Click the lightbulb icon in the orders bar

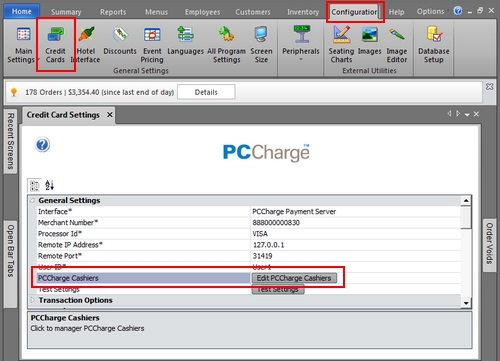[x=14, y=92]
